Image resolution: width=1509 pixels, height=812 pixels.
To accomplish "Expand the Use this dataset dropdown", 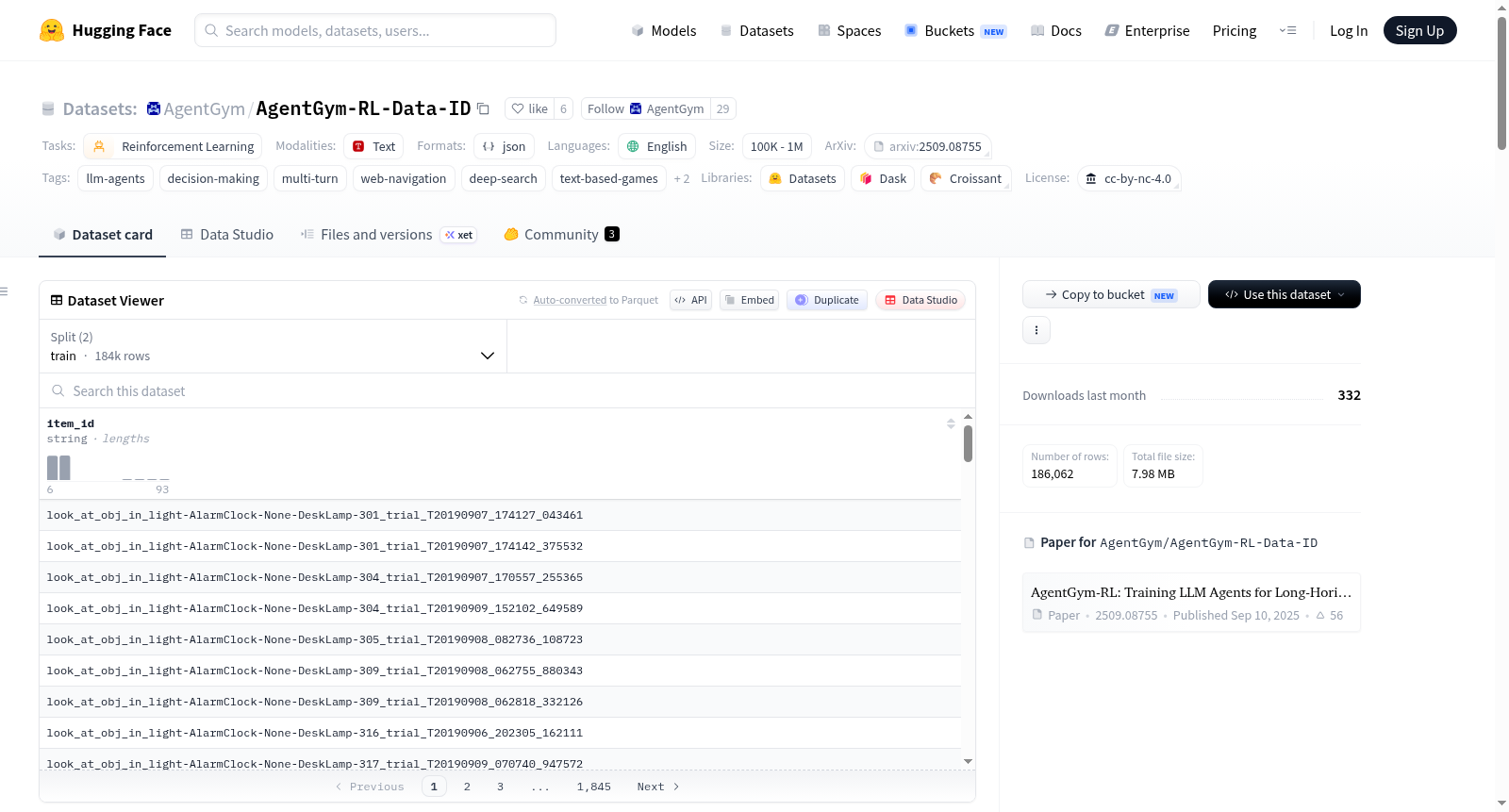I will [x=1285, y=294].
